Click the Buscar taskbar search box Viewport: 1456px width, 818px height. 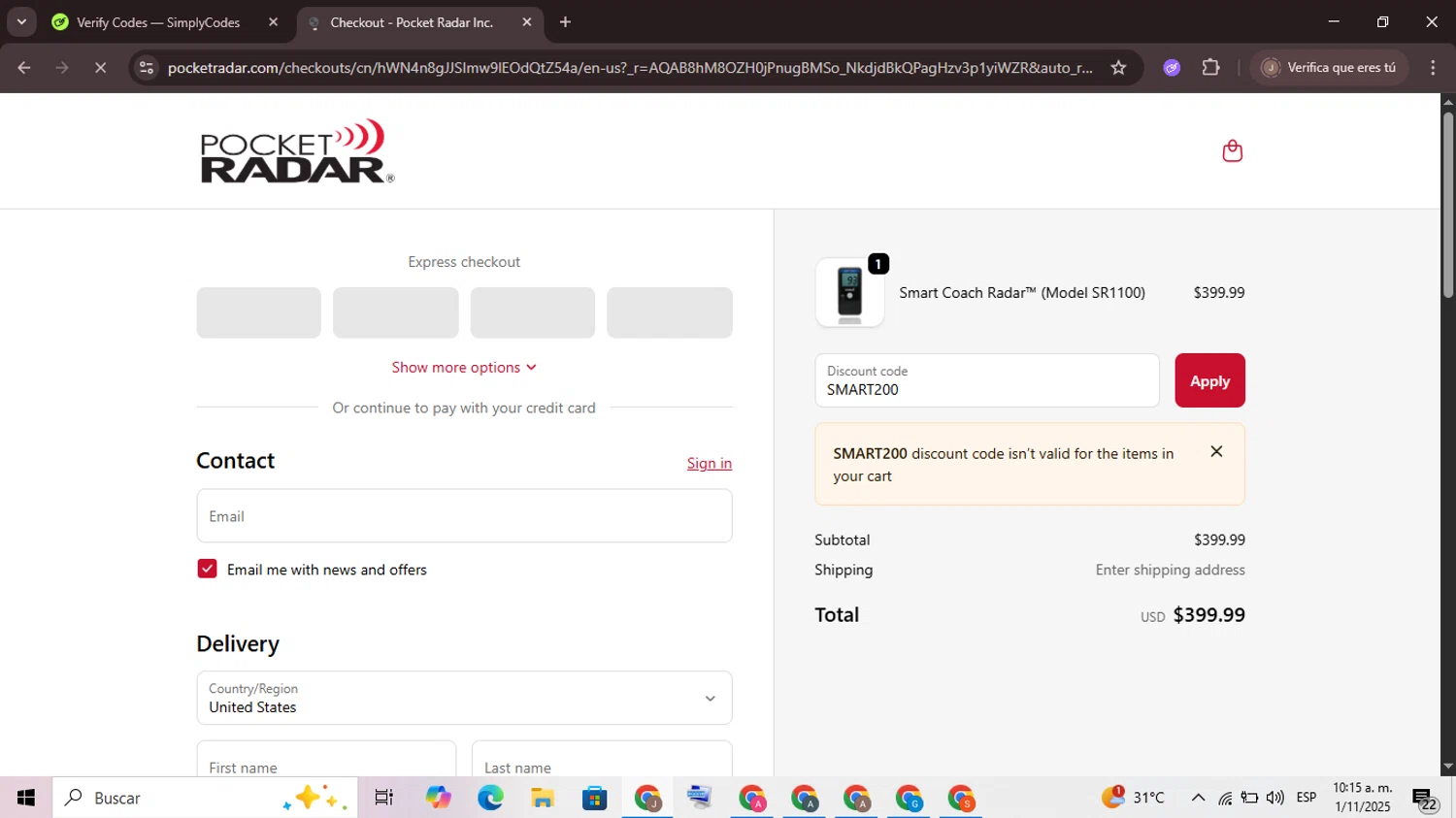pyautogui.click(x=205, y=798)
